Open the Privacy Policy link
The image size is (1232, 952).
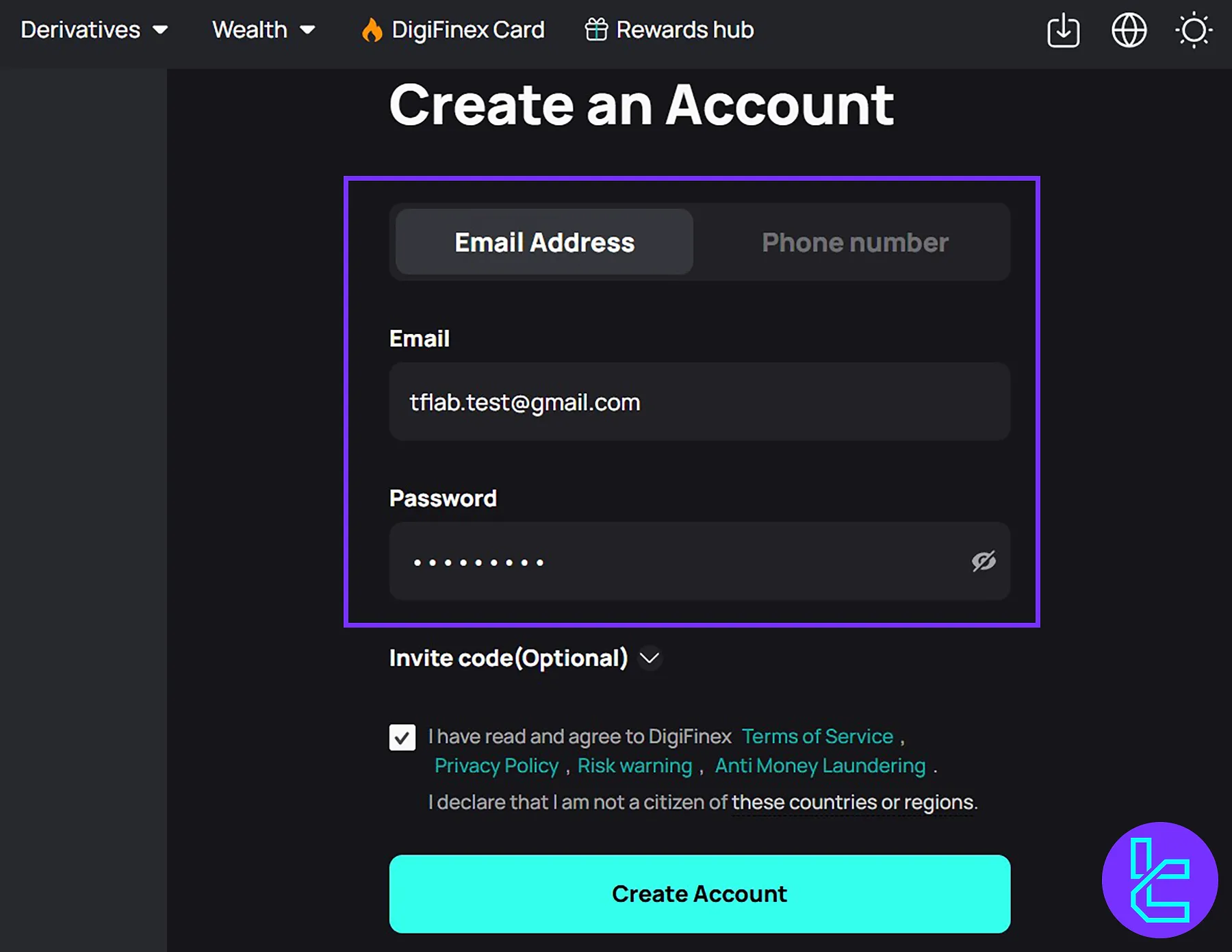(497, 766)
